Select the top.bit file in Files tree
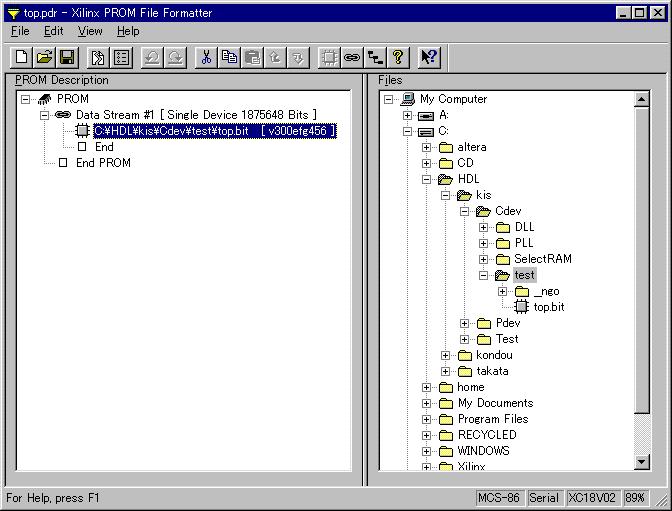The image size is (672, 511). [x=549, y=307]
